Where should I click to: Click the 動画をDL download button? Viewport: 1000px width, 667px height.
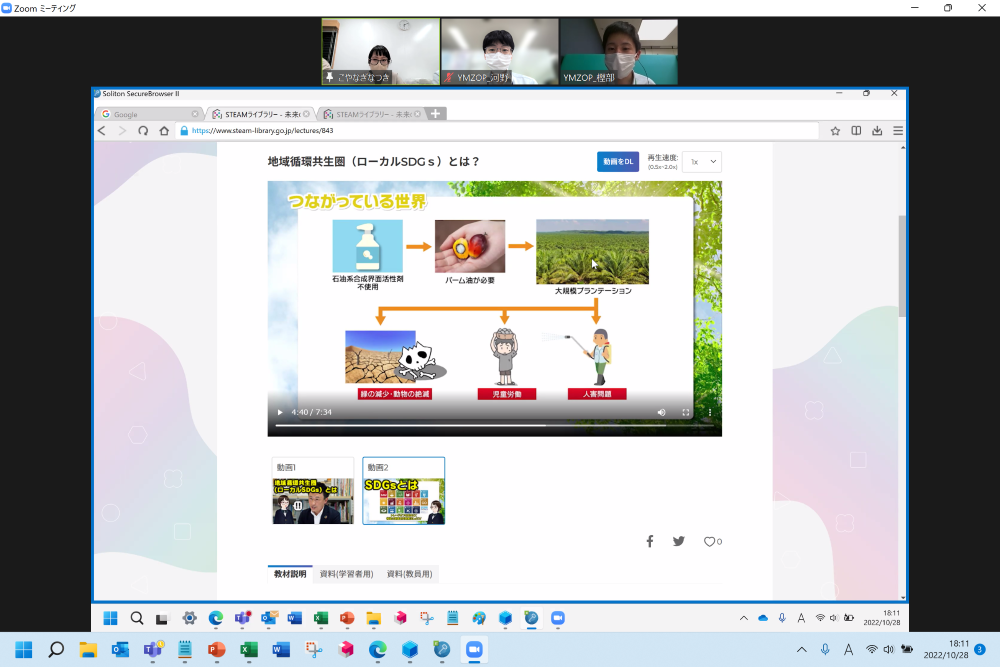618,162
